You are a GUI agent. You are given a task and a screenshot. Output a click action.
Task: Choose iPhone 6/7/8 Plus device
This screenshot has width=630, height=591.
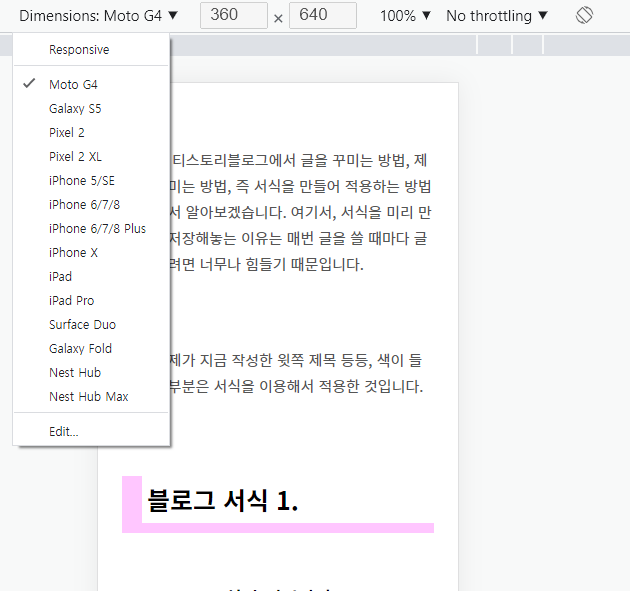coord(91,229)
